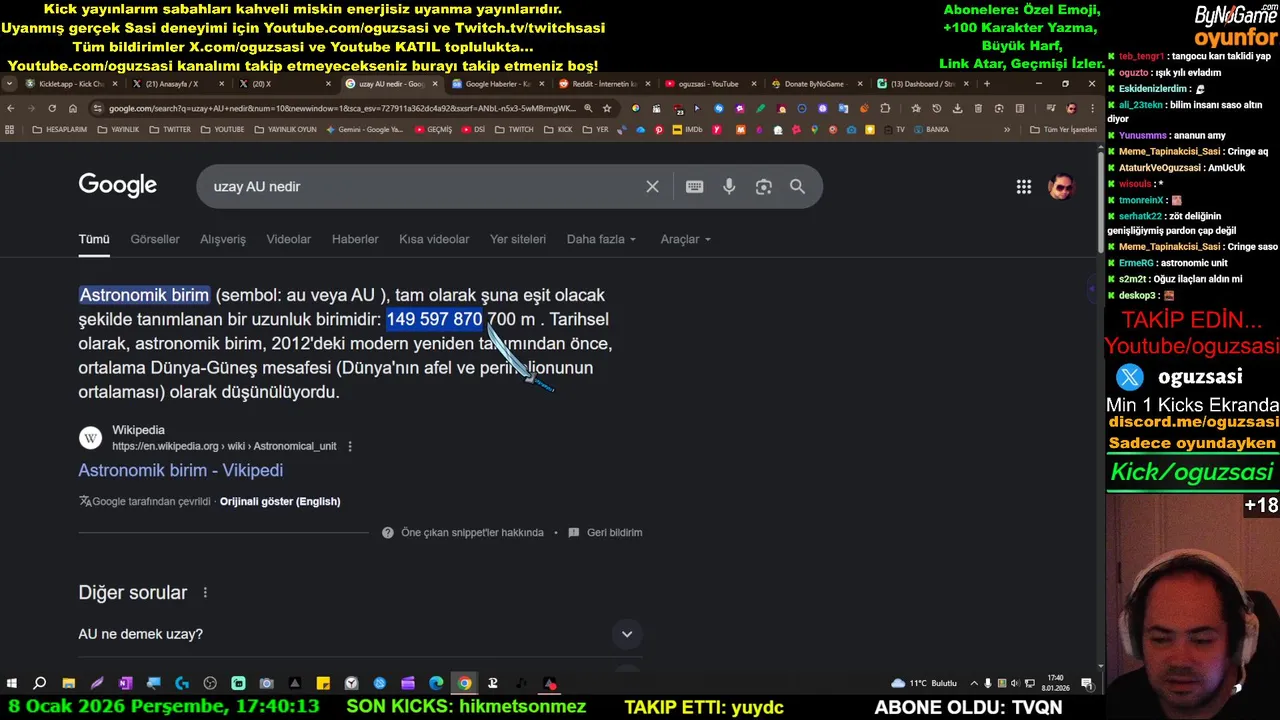Switch to Kısa videolar tab
The width and height of the screenshot is (1280, 720).
434,239
